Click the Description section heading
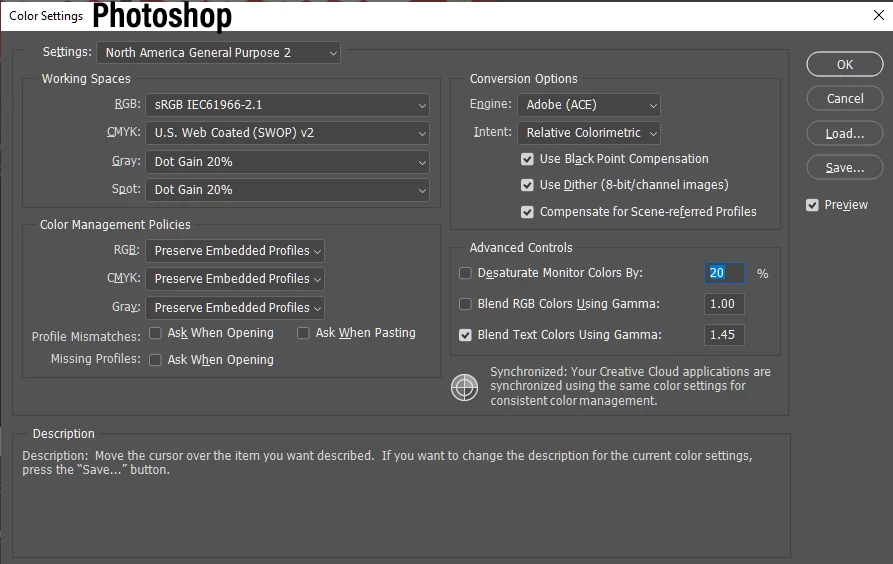 (x=63, y=434)
